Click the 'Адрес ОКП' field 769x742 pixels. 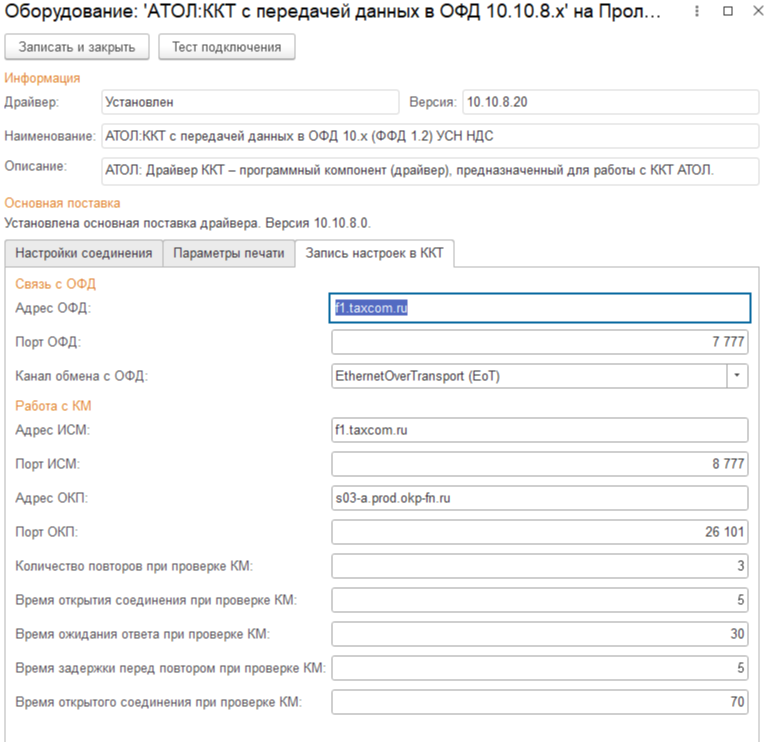click(540, 498)
